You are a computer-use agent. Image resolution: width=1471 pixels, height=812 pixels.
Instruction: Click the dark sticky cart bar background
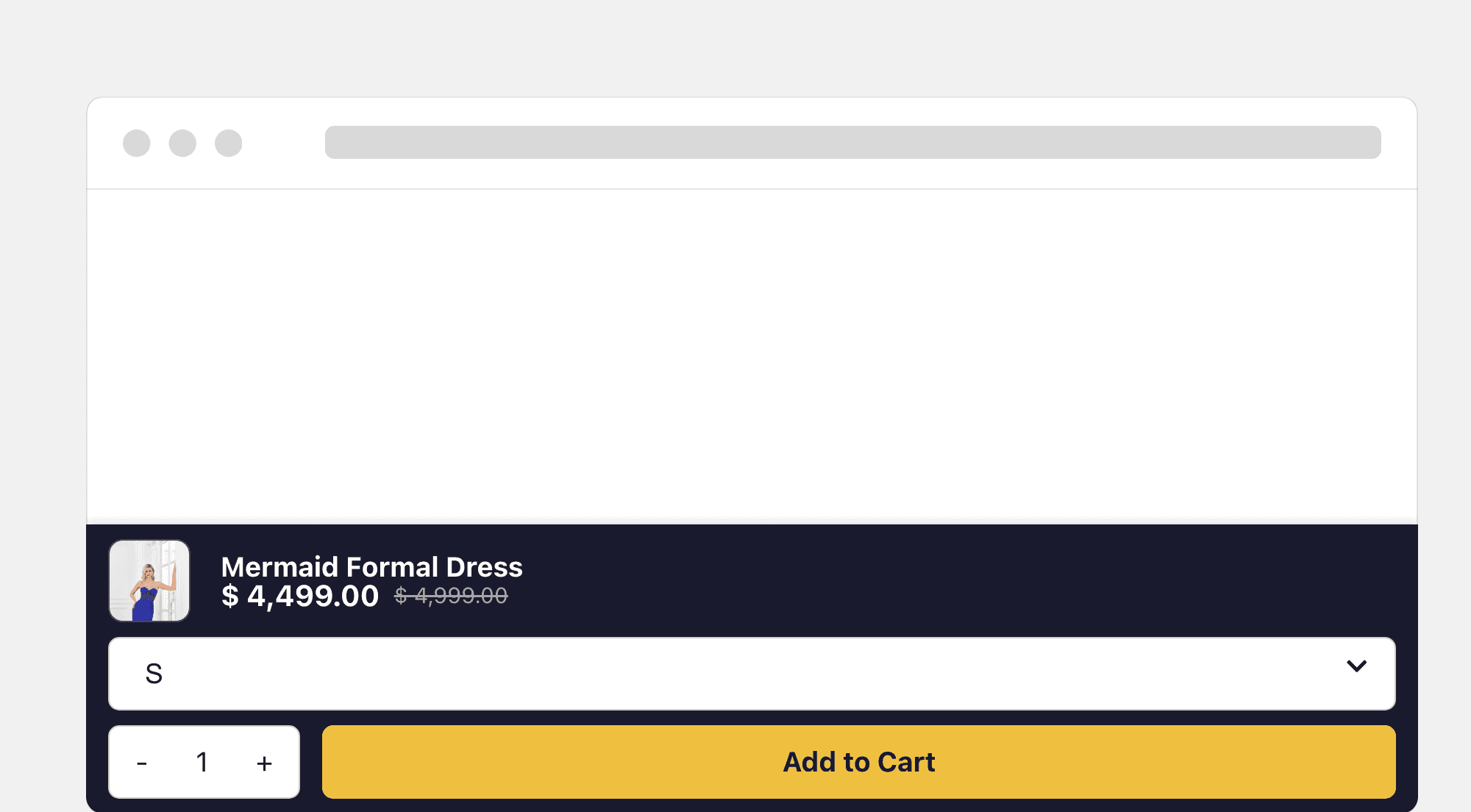tap(956, 581)
